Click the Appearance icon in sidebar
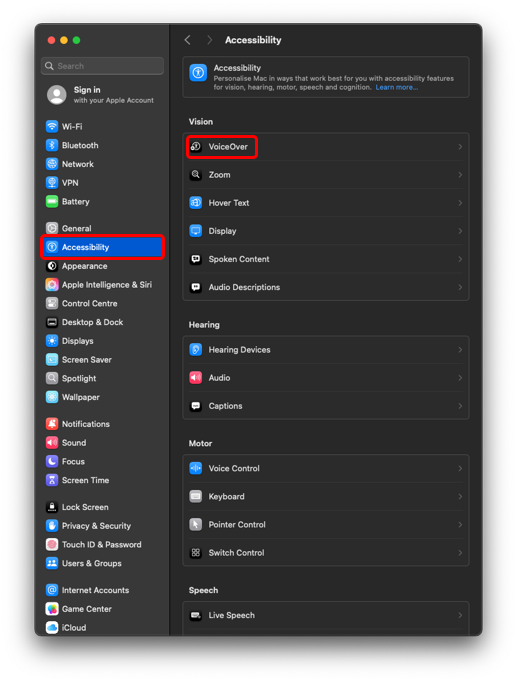This screenshot has height=682, width=517. [x=52, y=266]
